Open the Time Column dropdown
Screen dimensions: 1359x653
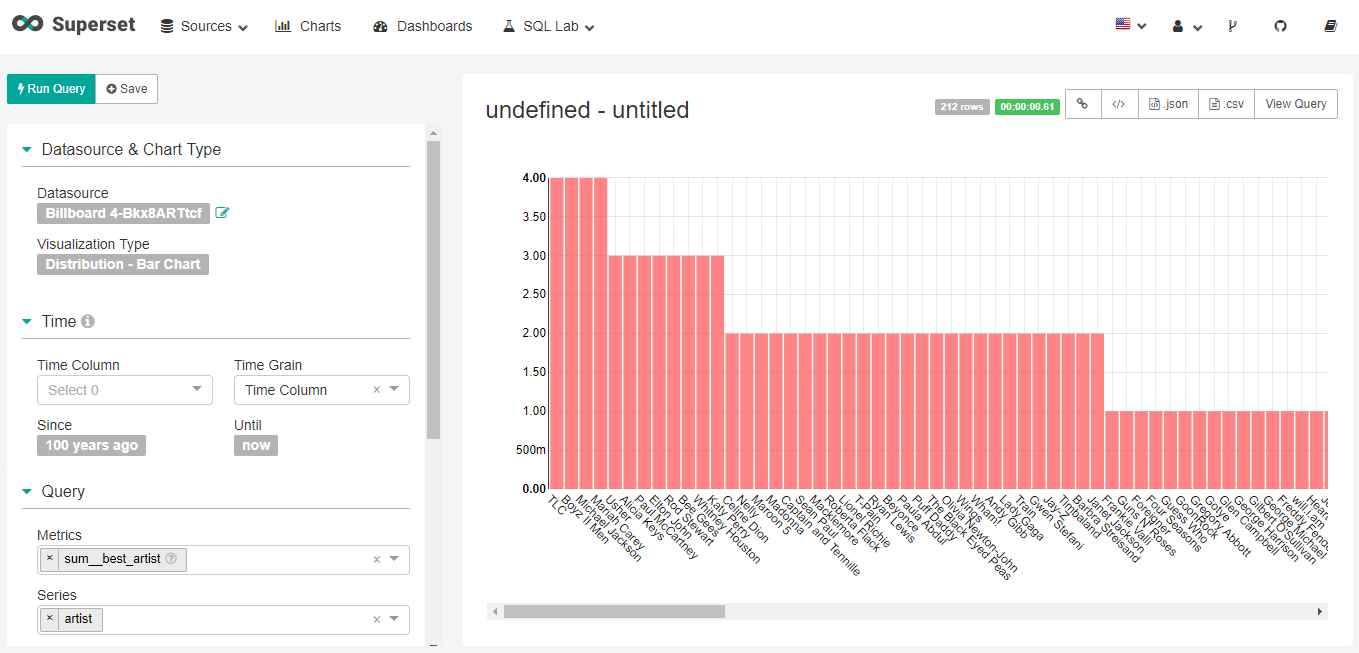125,390
